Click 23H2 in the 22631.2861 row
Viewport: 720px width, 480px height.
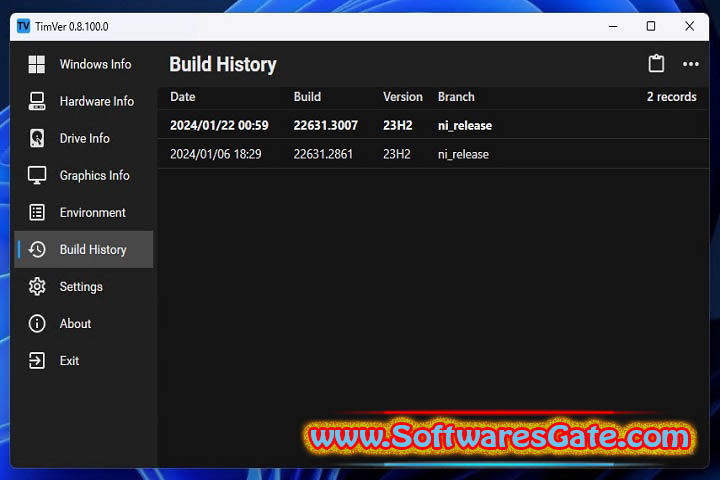click(x=397, y=154)
